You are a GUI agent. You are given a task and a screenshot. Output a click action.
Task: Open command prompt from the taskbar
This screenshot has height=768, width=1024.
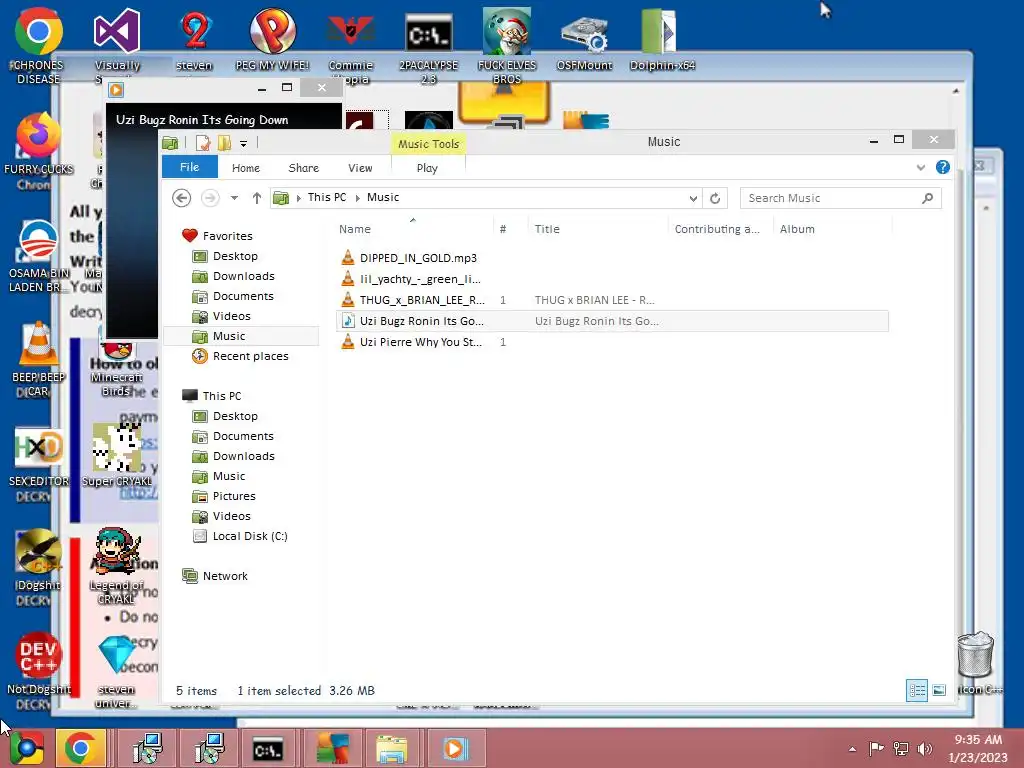268,748
